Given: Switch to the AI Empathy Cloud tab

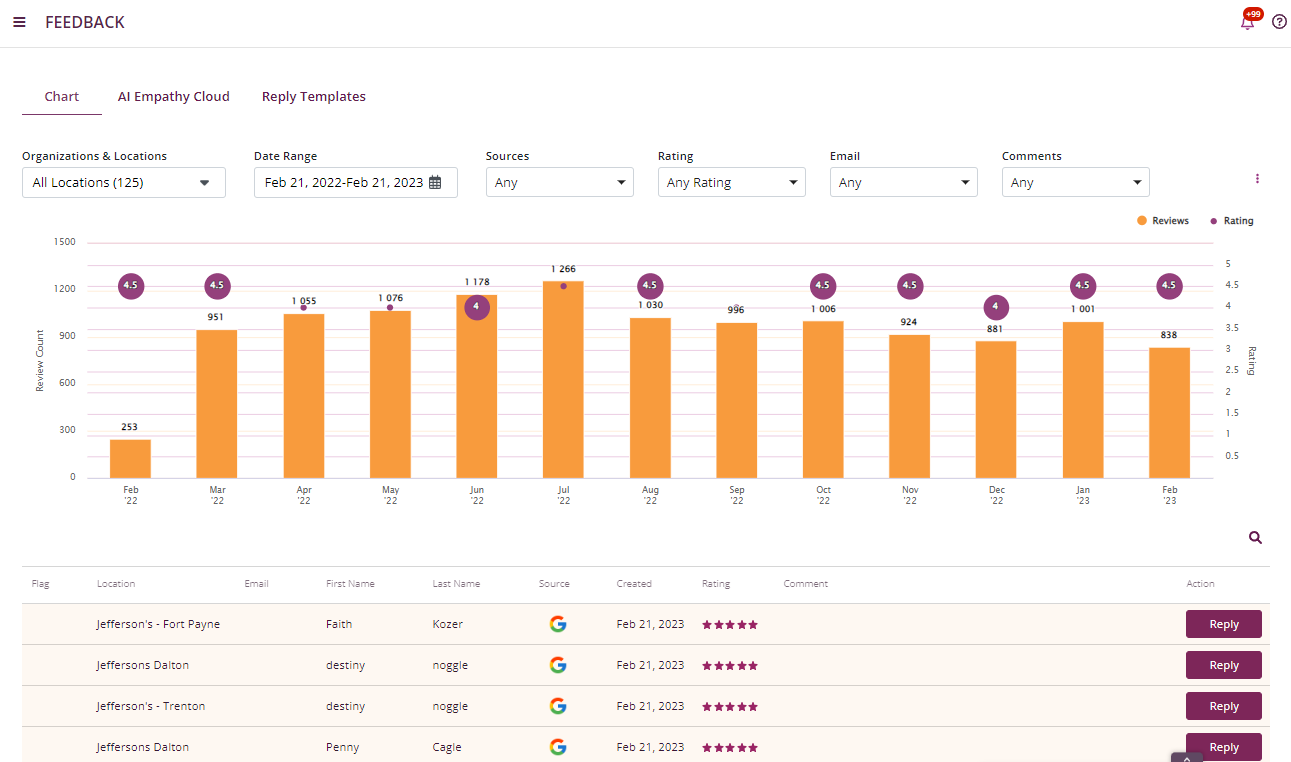Looking at the screenshot, I should tap(174, 97).
